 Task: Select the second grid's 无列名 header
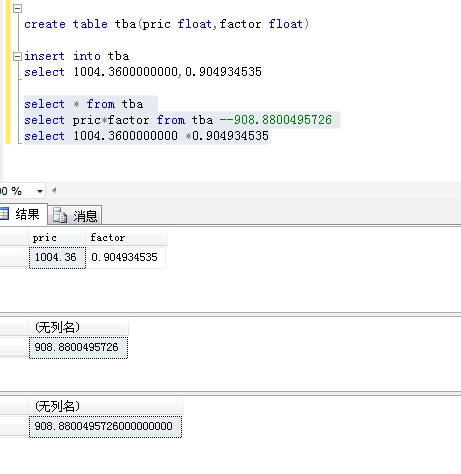tap(79, 327)
